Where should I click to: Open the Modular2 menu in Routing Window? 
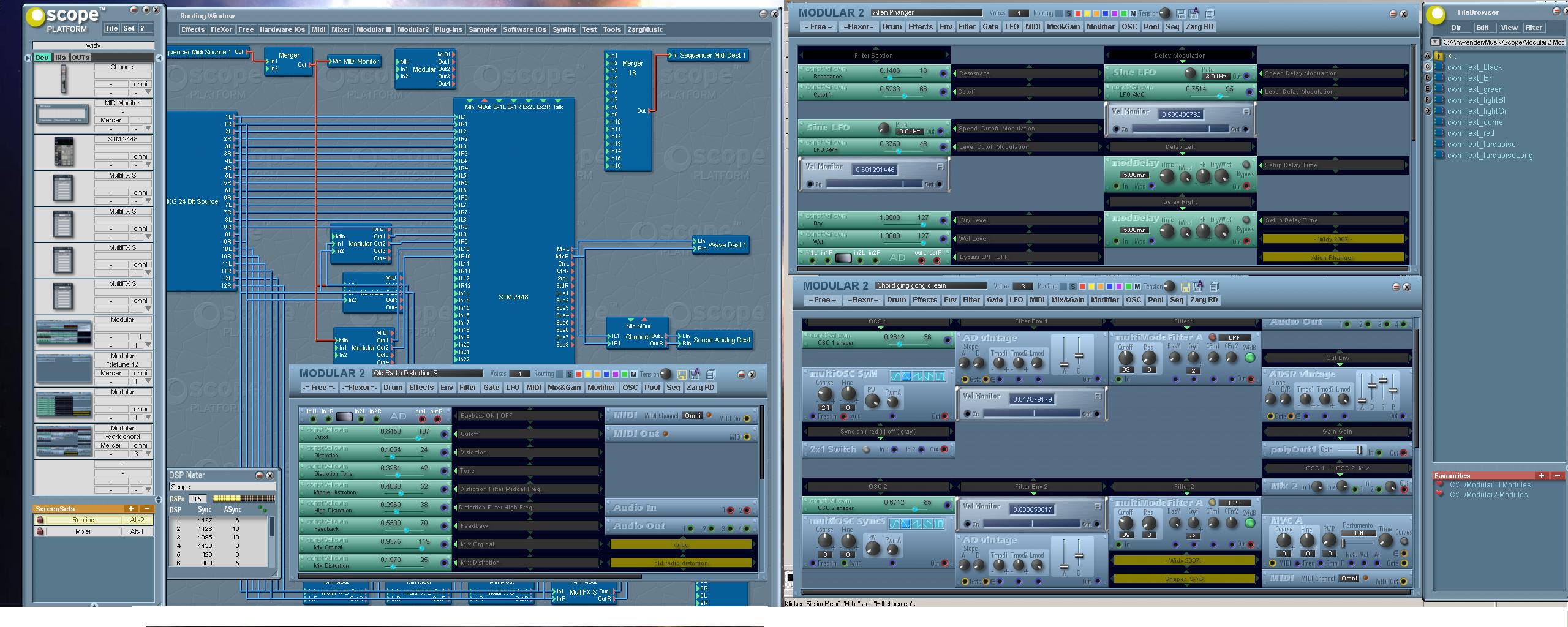click(x=413, y=29)
